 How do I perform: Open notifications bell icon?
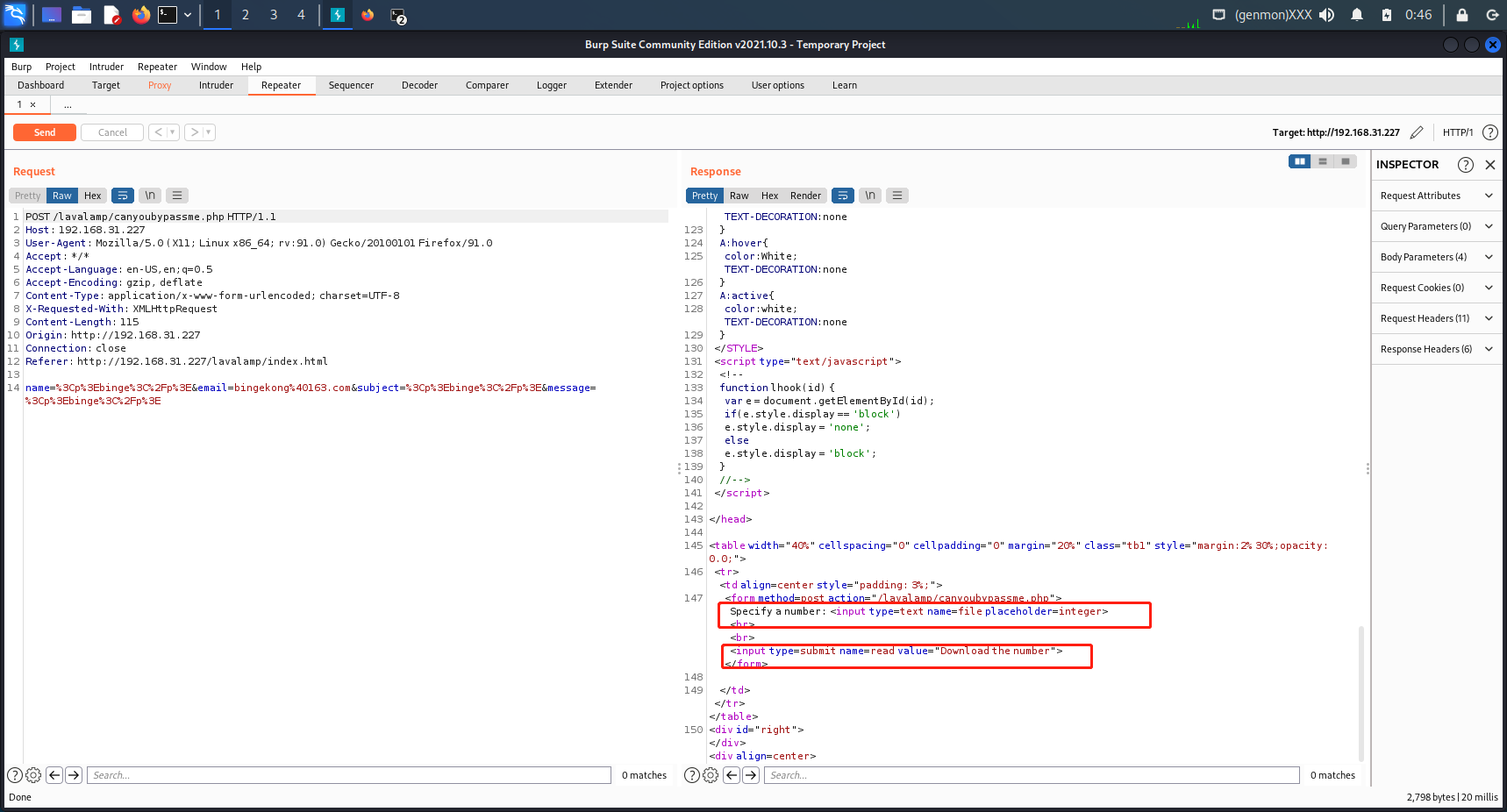[1357, 15]
